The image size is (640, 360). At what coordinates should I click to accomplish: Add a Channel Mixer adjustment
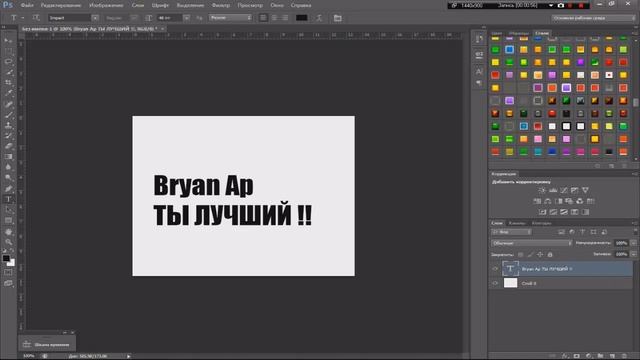coord(580,201)
